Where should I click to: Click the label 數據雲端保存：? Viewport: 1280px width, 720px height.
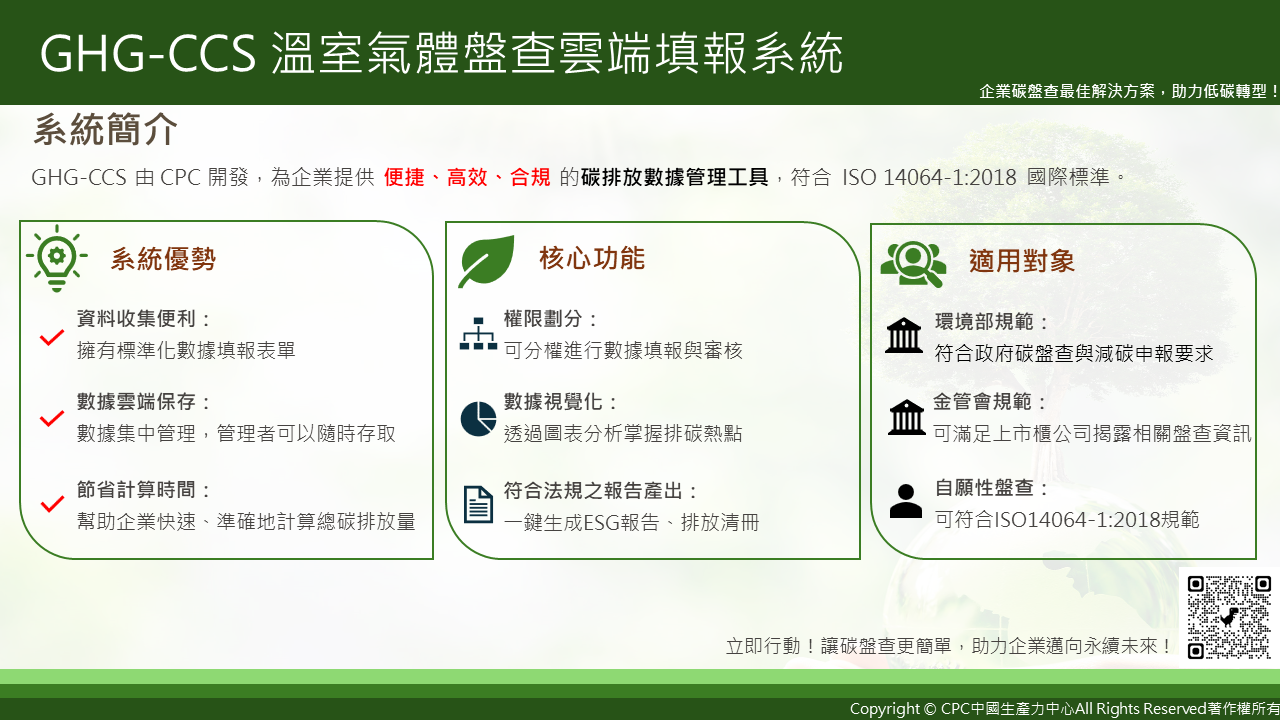[x=146, y=402]
